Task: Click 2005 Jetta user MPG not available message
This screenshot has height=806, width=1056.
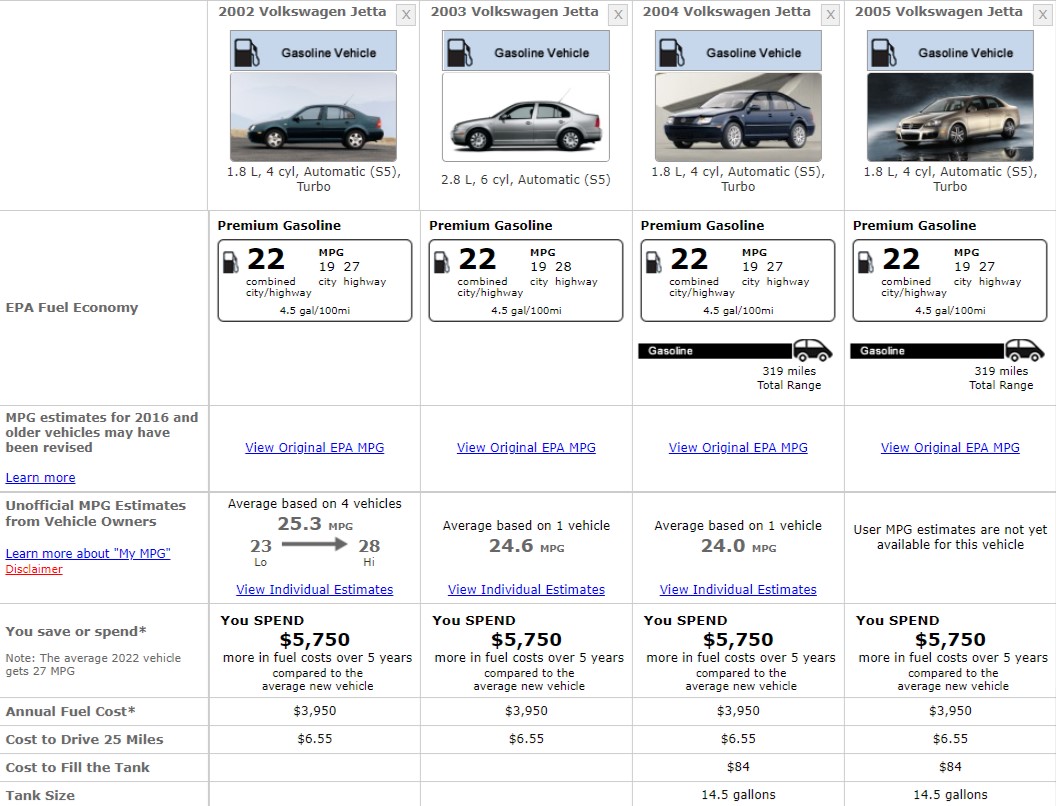Action: (950, 537)
